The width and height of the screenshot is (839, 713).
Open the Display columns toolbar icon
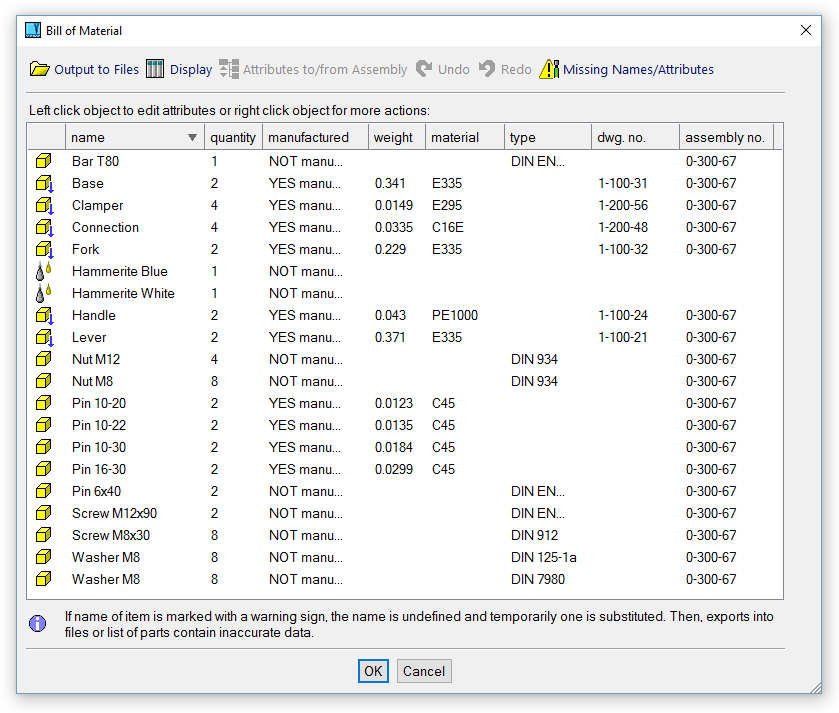click(155, 69)
